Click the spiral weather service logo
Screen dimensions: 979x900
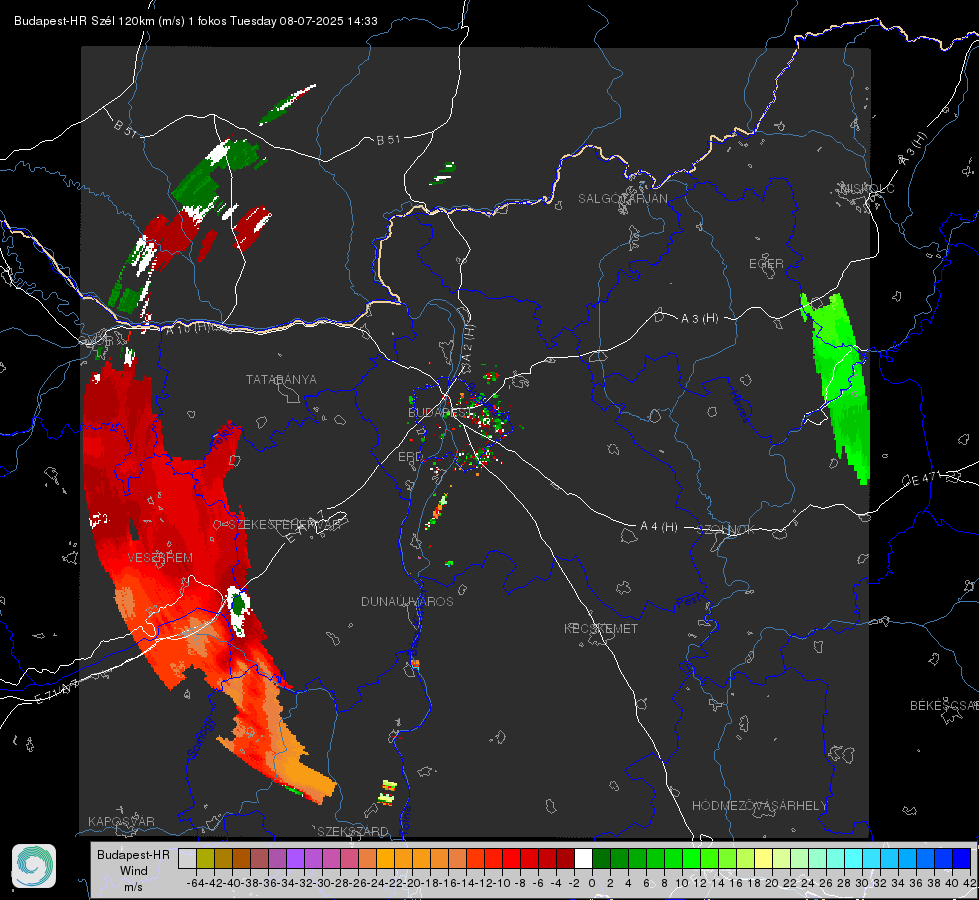coord(34,866)
